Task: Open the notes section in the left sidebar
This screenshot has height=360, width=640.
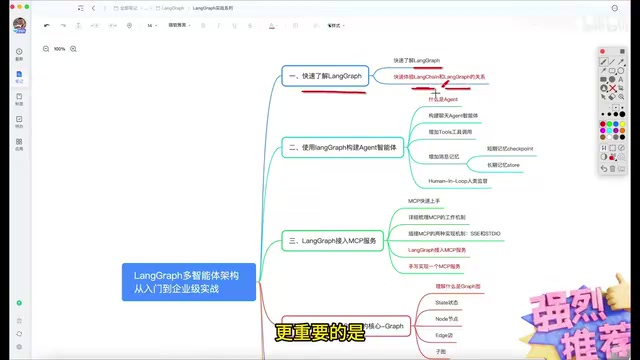Action: pyautogui.click(x=19, y=77)
